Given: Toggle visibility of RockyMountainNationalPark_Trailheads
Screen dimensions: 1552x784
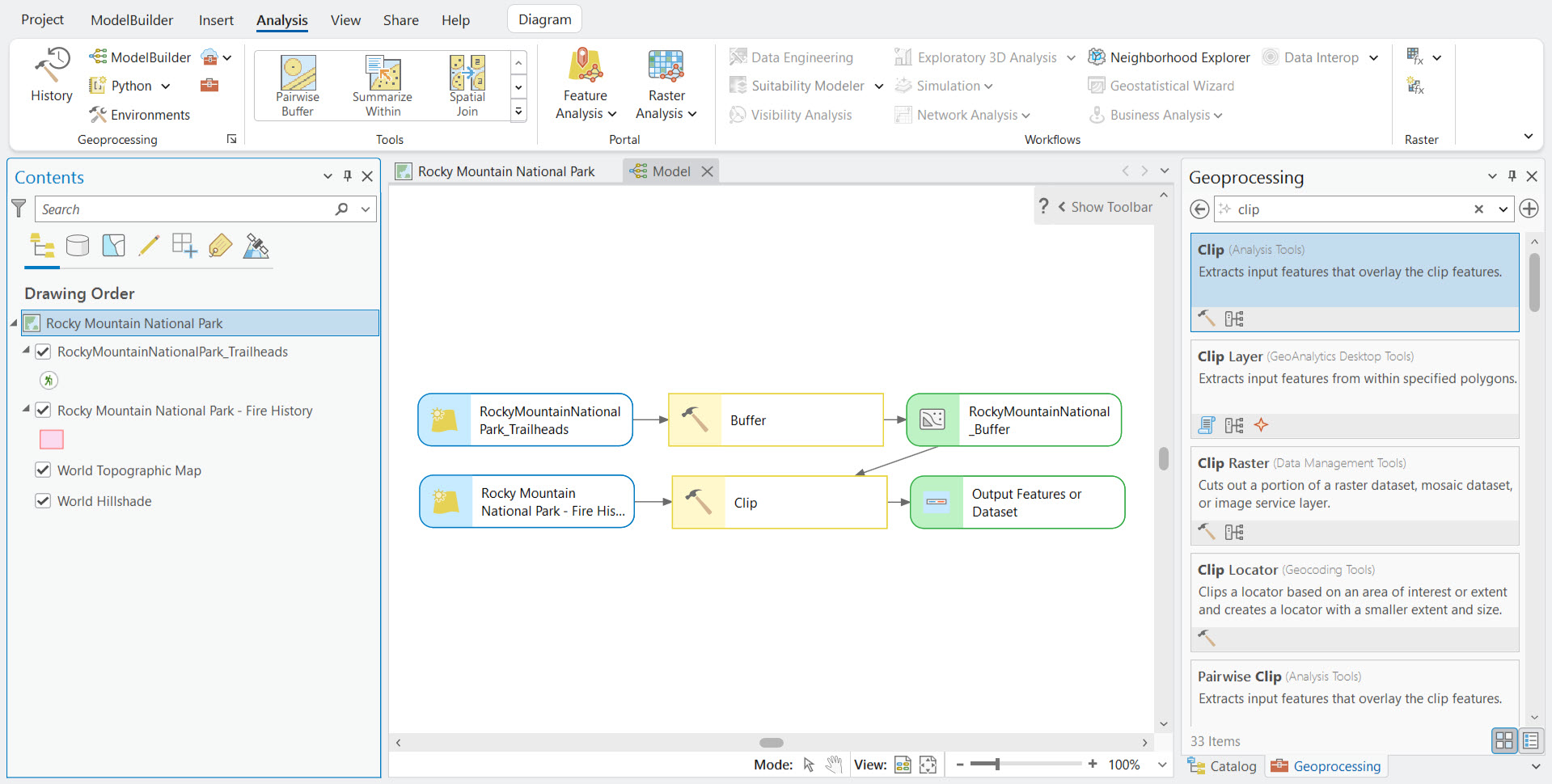Looking at the screenshot, I should click(42, 352).
